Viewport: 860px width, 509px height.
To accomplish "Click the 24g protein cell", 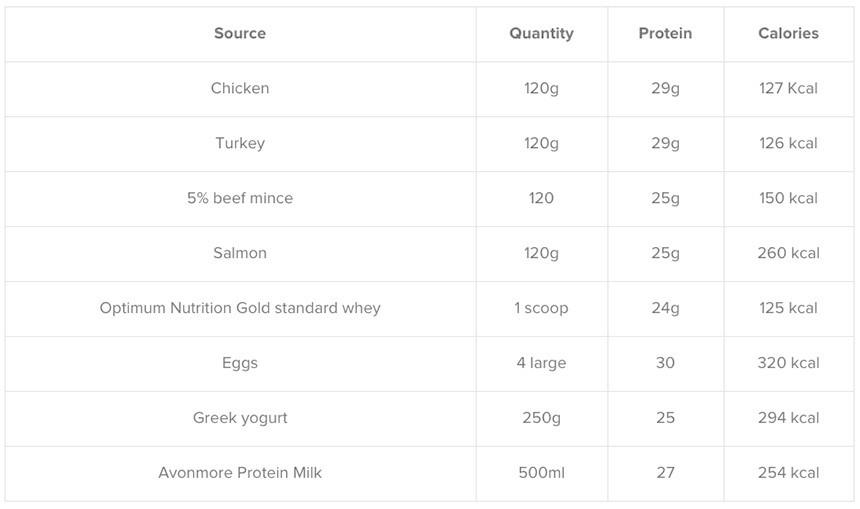I will pos(665,308).
